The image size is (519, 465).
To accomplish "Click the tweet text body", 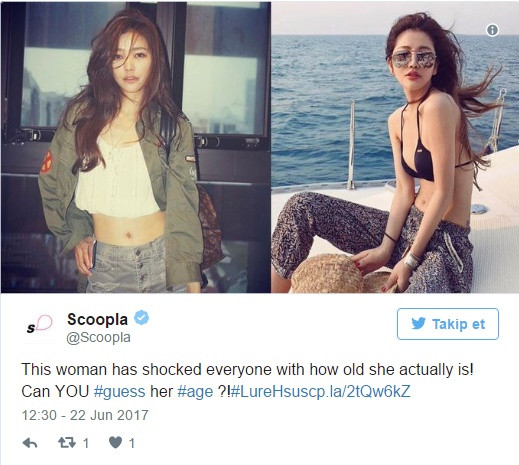I will tap(247, 380).
